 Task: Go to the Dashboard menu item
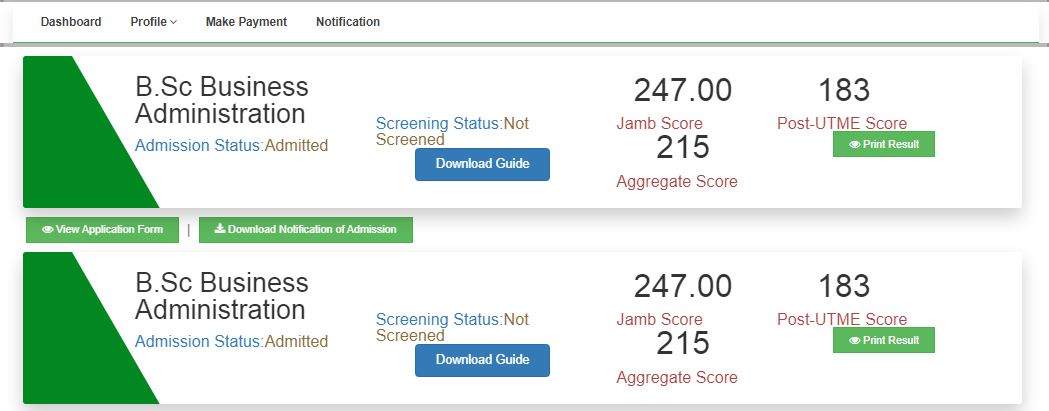(x=71, y=22)
